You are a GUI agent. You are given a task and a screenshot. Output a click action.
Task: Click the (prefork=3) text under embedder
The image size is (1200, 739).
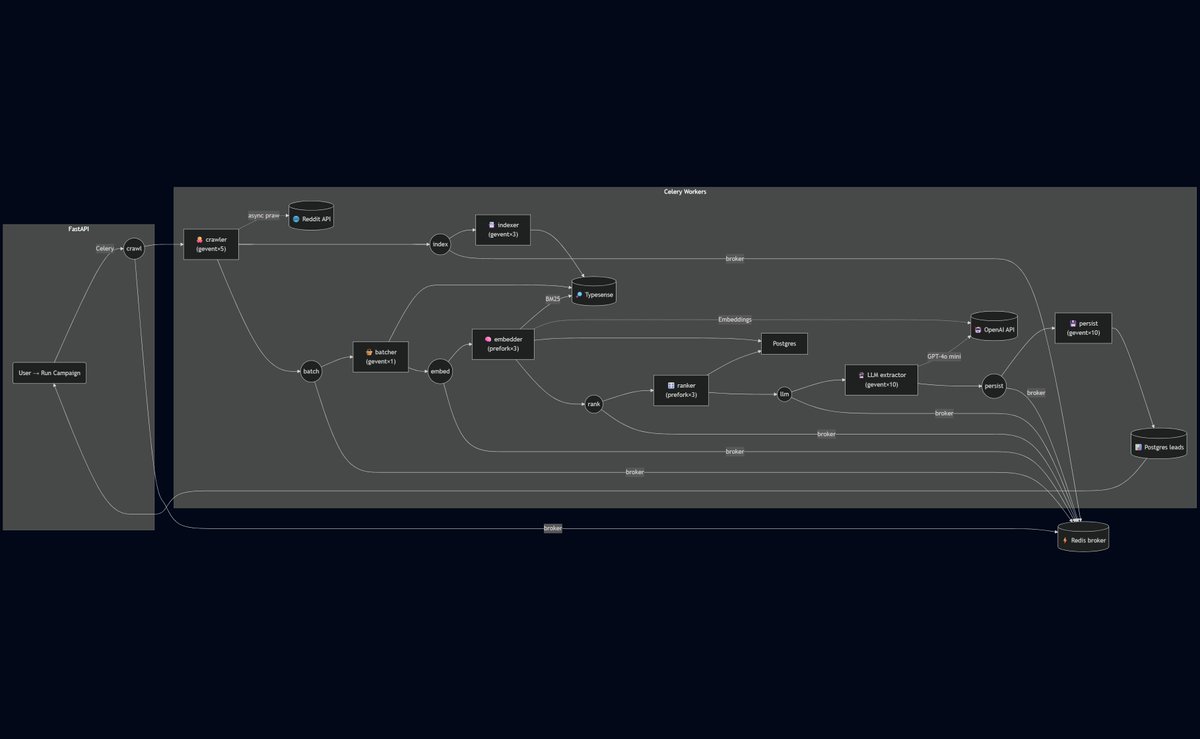click(x=503, y=348)
